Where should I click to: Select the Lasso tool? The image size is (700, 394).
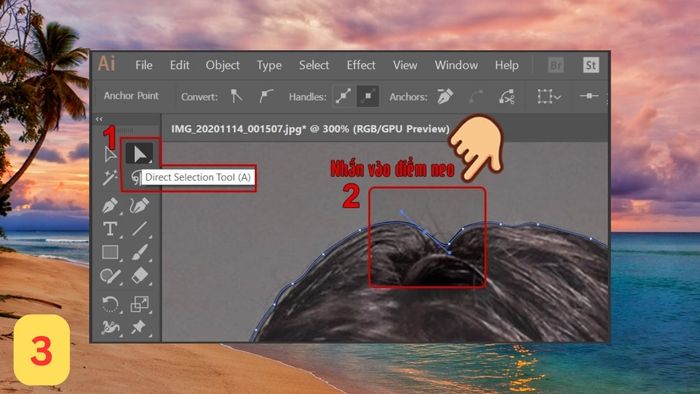136,178
